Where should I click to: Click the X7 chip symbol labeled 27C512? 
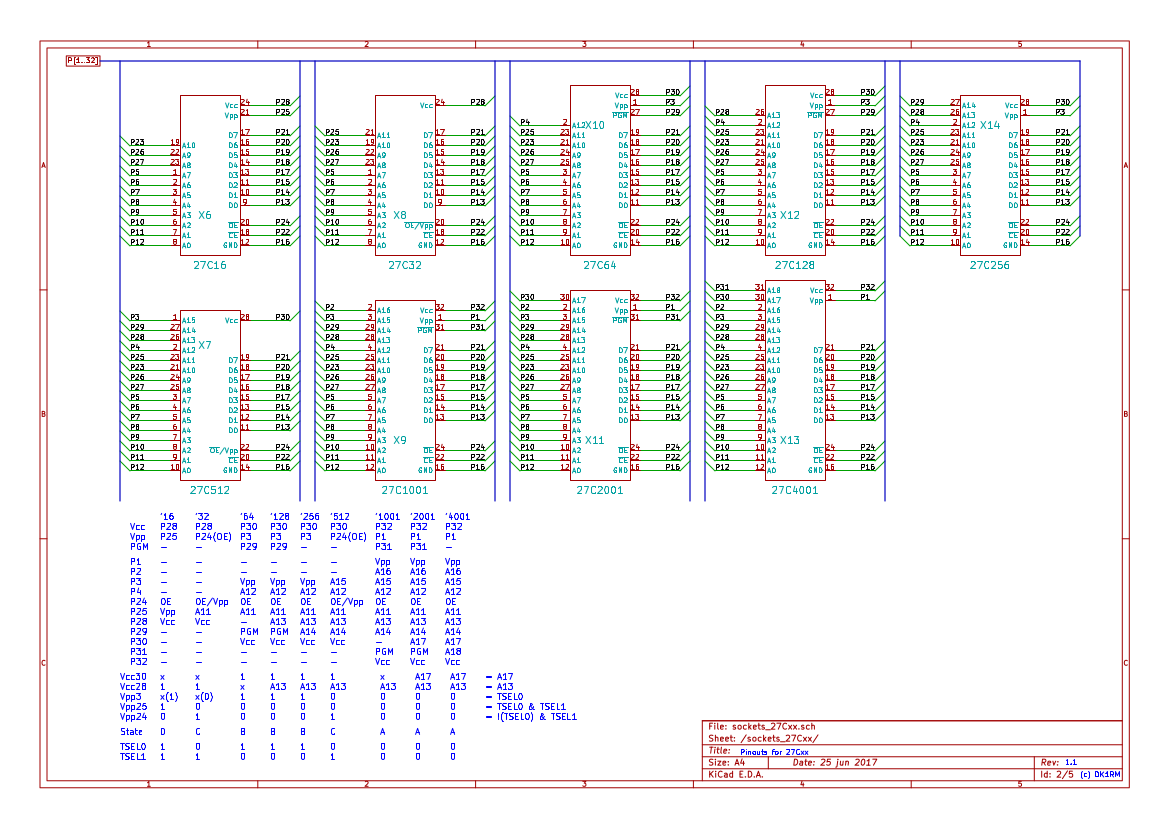coord(210,395)
